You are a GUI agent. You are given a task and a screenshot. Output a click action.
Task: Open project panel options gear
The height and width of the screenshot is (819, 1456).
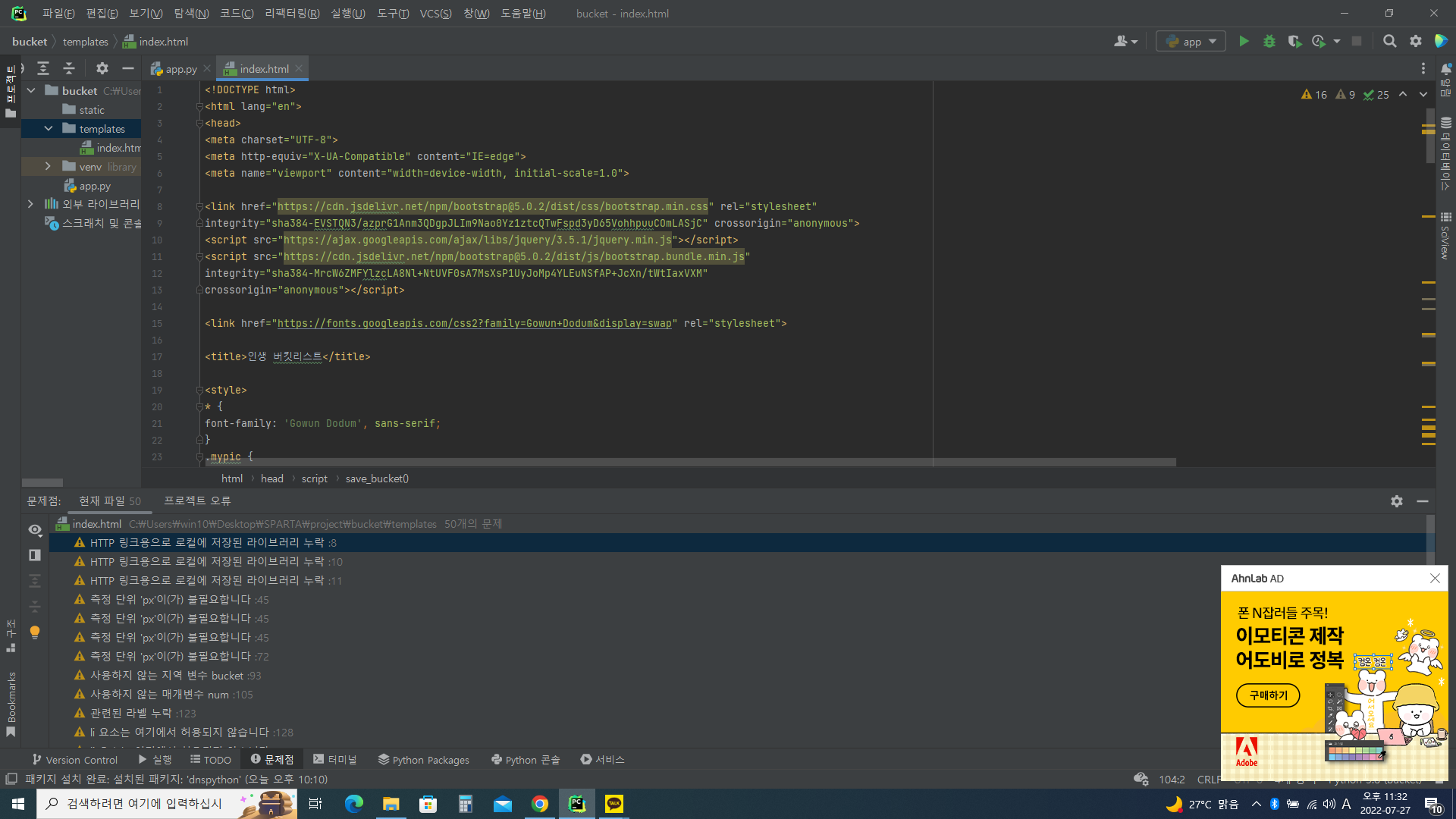pyautogui.click(x=102, y=68)
